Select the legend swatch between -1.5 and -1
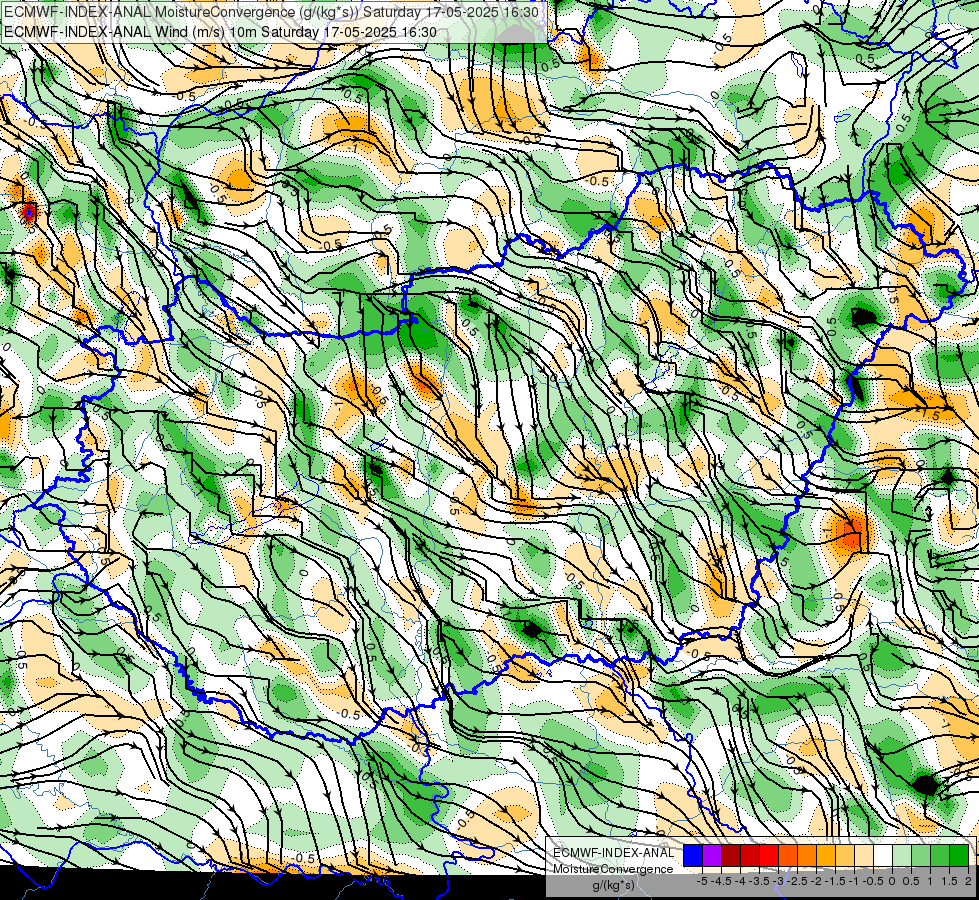This screenshot has height=900, width=979. coord(845,855)
